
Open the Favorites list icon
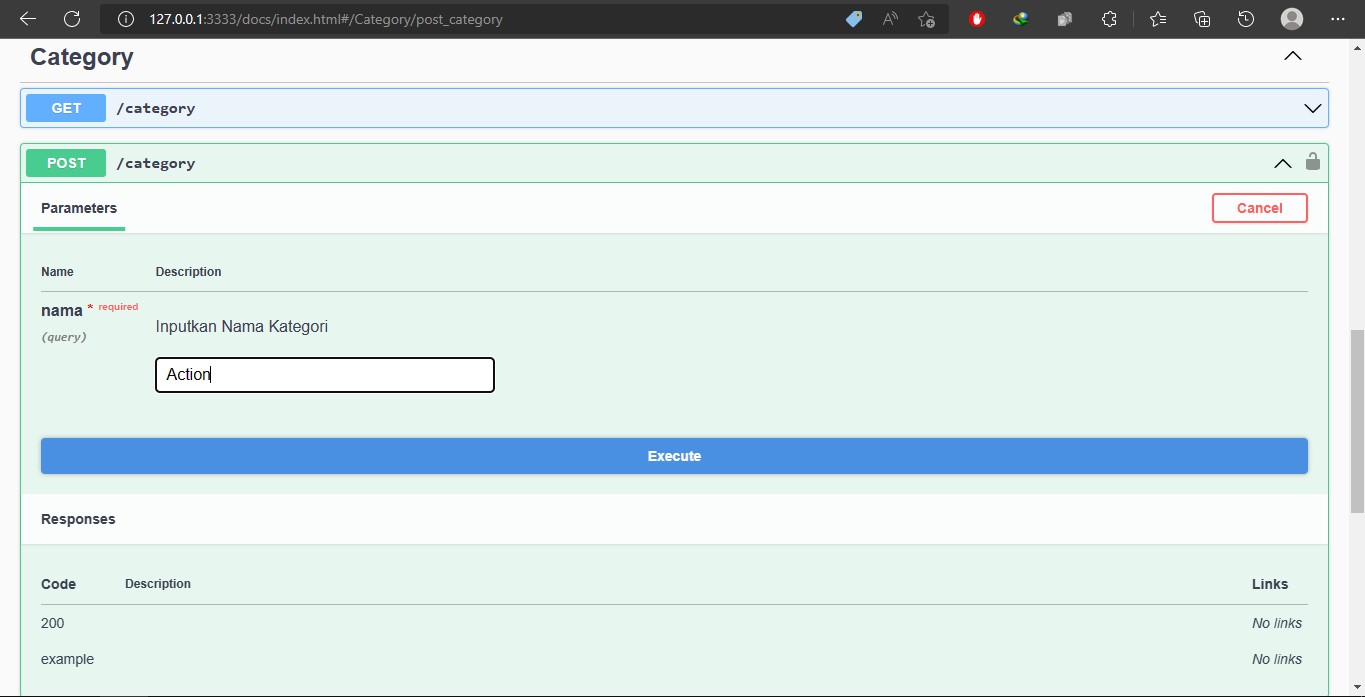click(1158, 19)
